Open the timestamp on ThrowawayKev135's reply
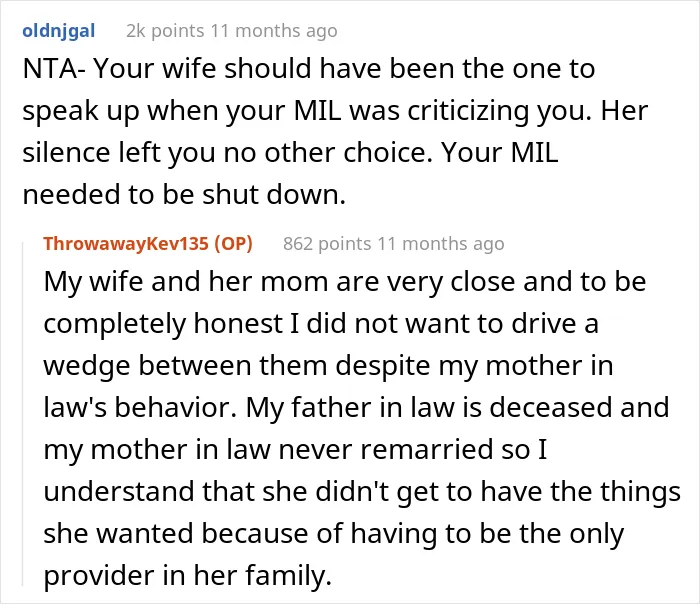 [x=441, y=244]
